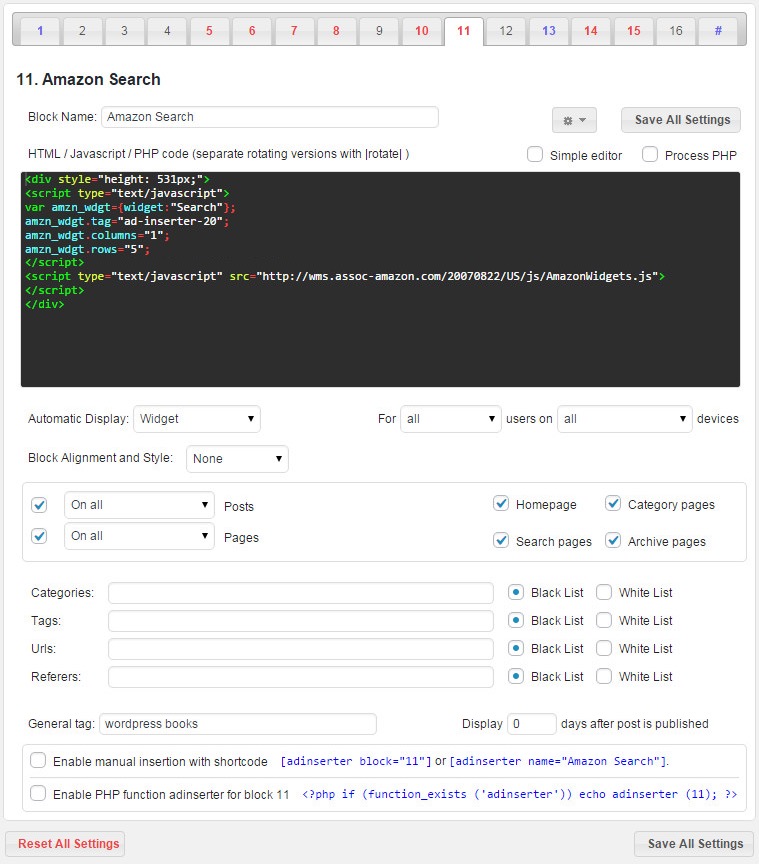This screenshot has height=864, width=759.
Task: Switch to block tab 13
Action: [x=549, y=31]
